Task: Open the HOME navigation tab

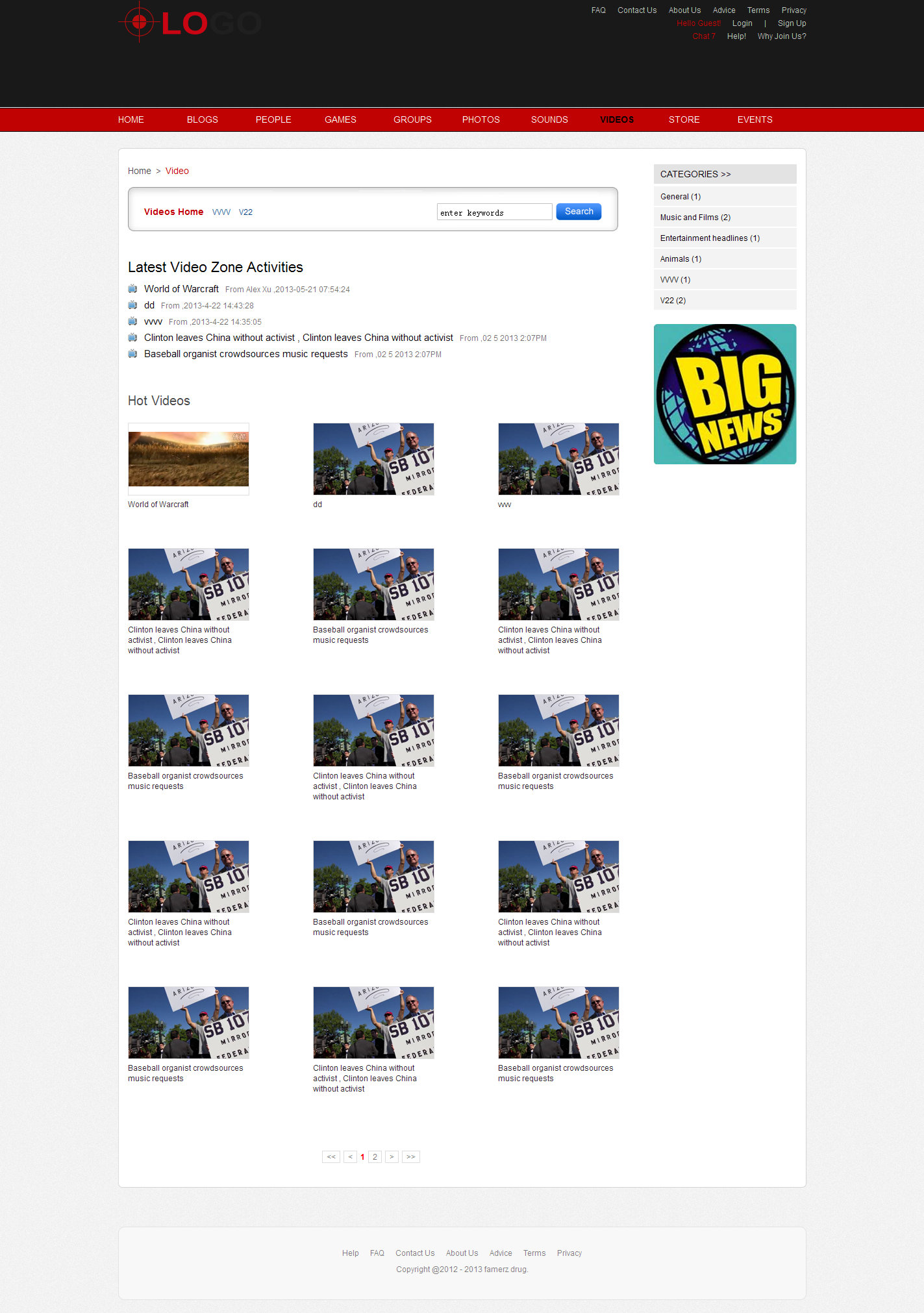Action: click(131, 119)
